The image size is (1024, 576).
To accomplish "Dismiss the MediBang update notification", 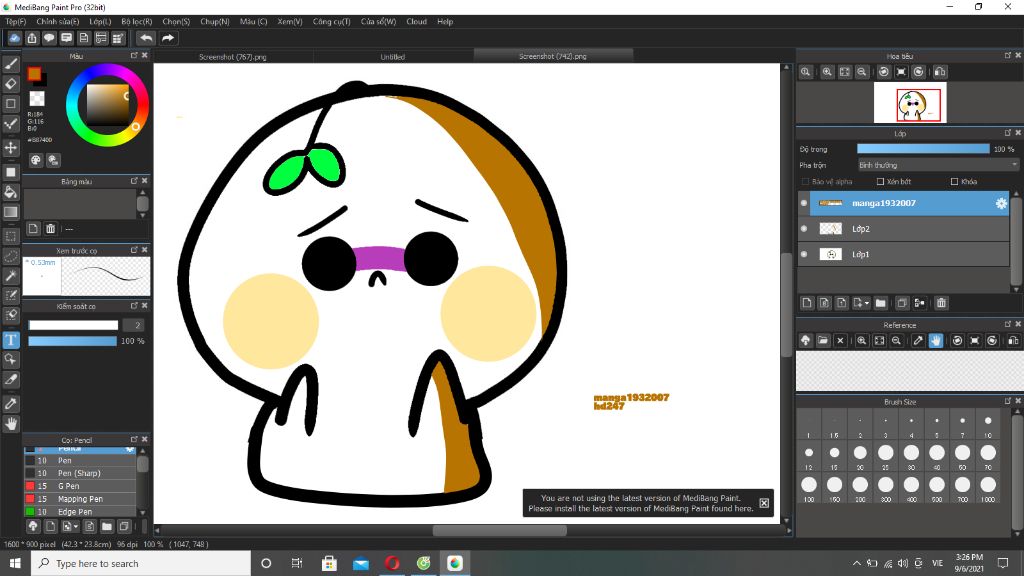I will 764,503.
